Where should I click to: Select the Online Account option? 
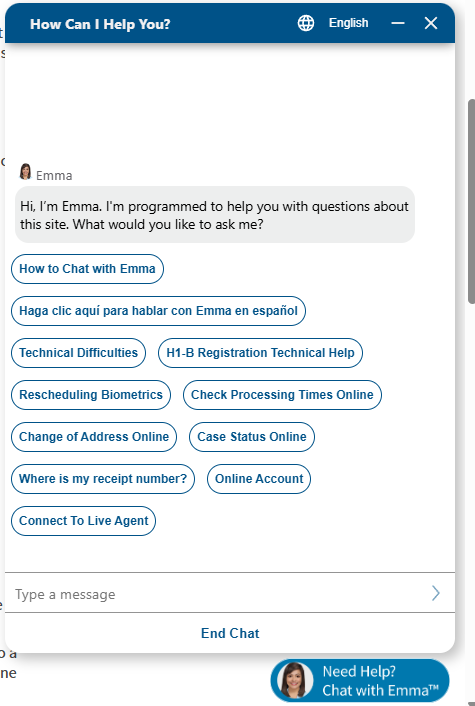[x=259, y=479]
